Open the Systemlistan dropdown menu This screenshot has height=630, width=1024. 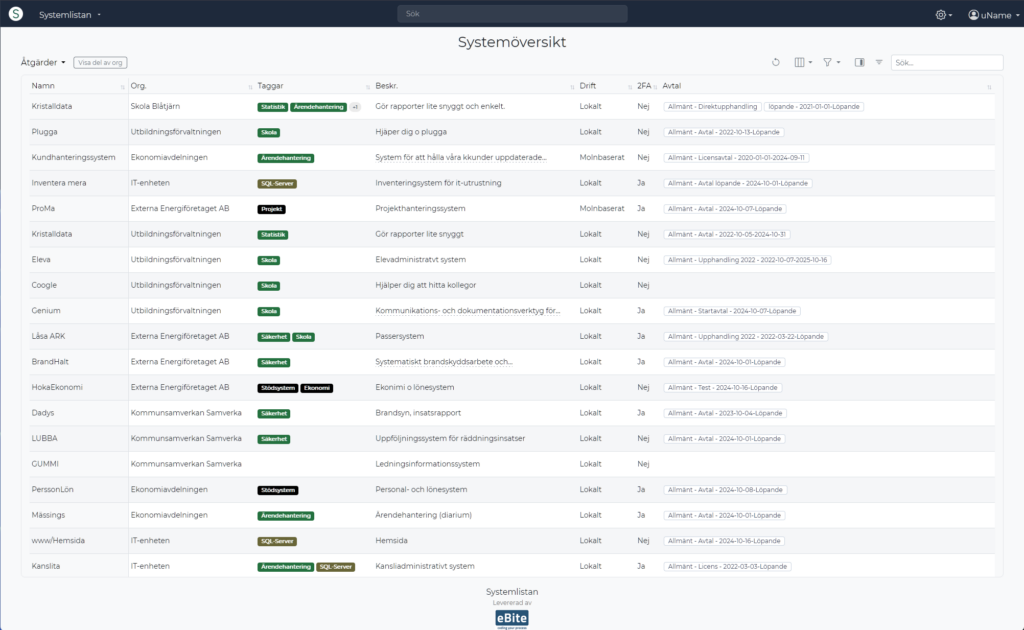pos(70,14)
